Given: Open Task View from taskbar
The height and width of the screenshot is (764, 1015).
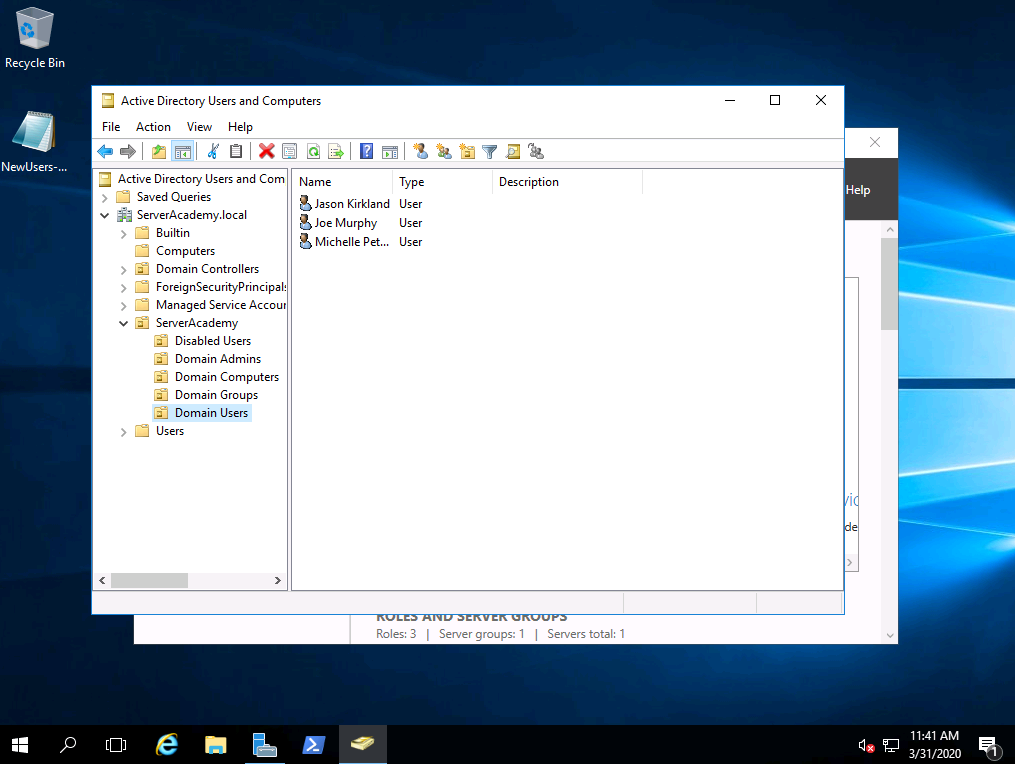Looking at the screenshot, I should 116,745.
